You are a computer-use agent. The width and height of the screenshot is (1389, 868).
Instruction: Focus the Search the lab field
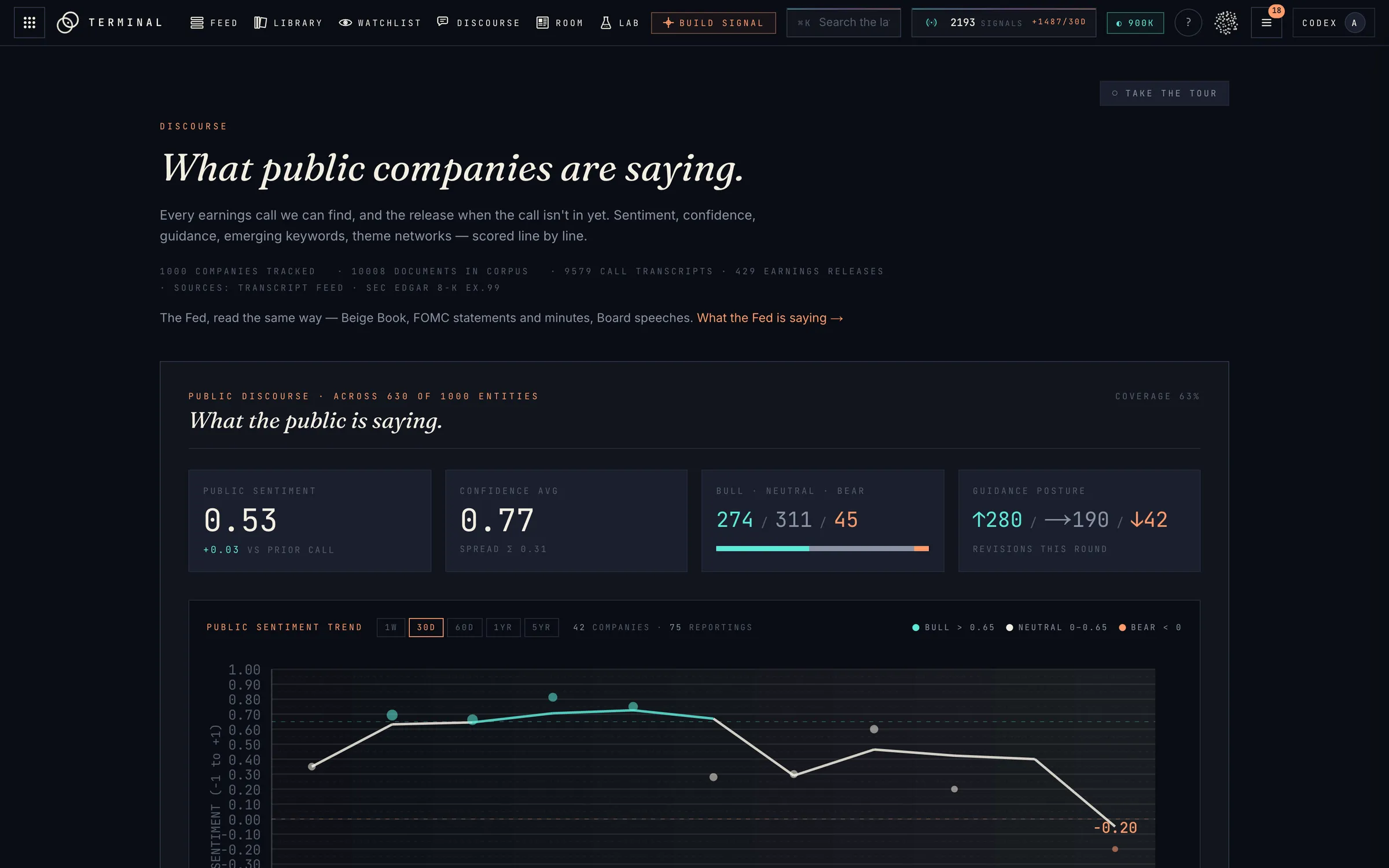pos(843,23)
